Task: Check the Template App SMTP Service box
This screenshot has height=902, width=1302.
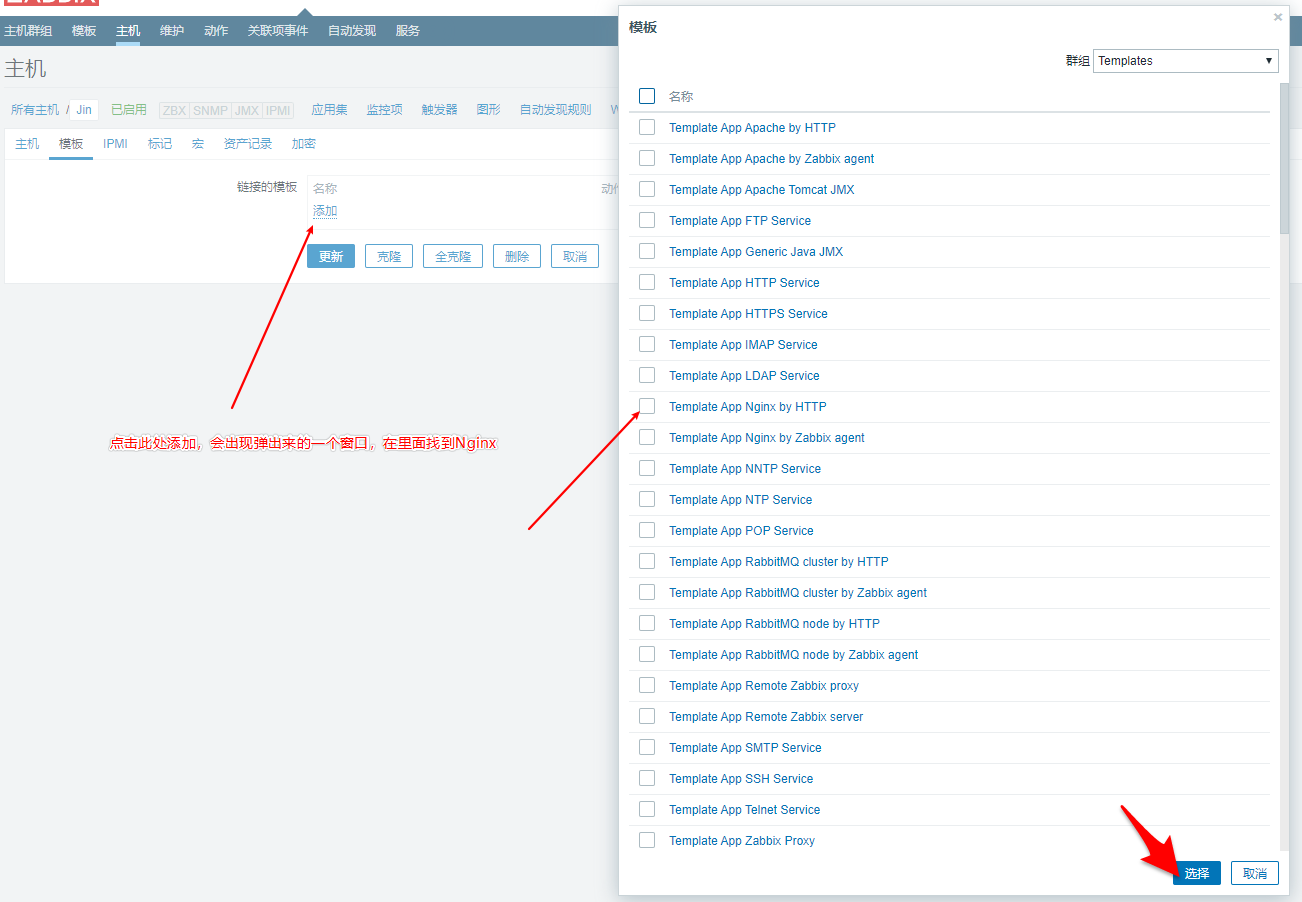Action: (647, 747)
